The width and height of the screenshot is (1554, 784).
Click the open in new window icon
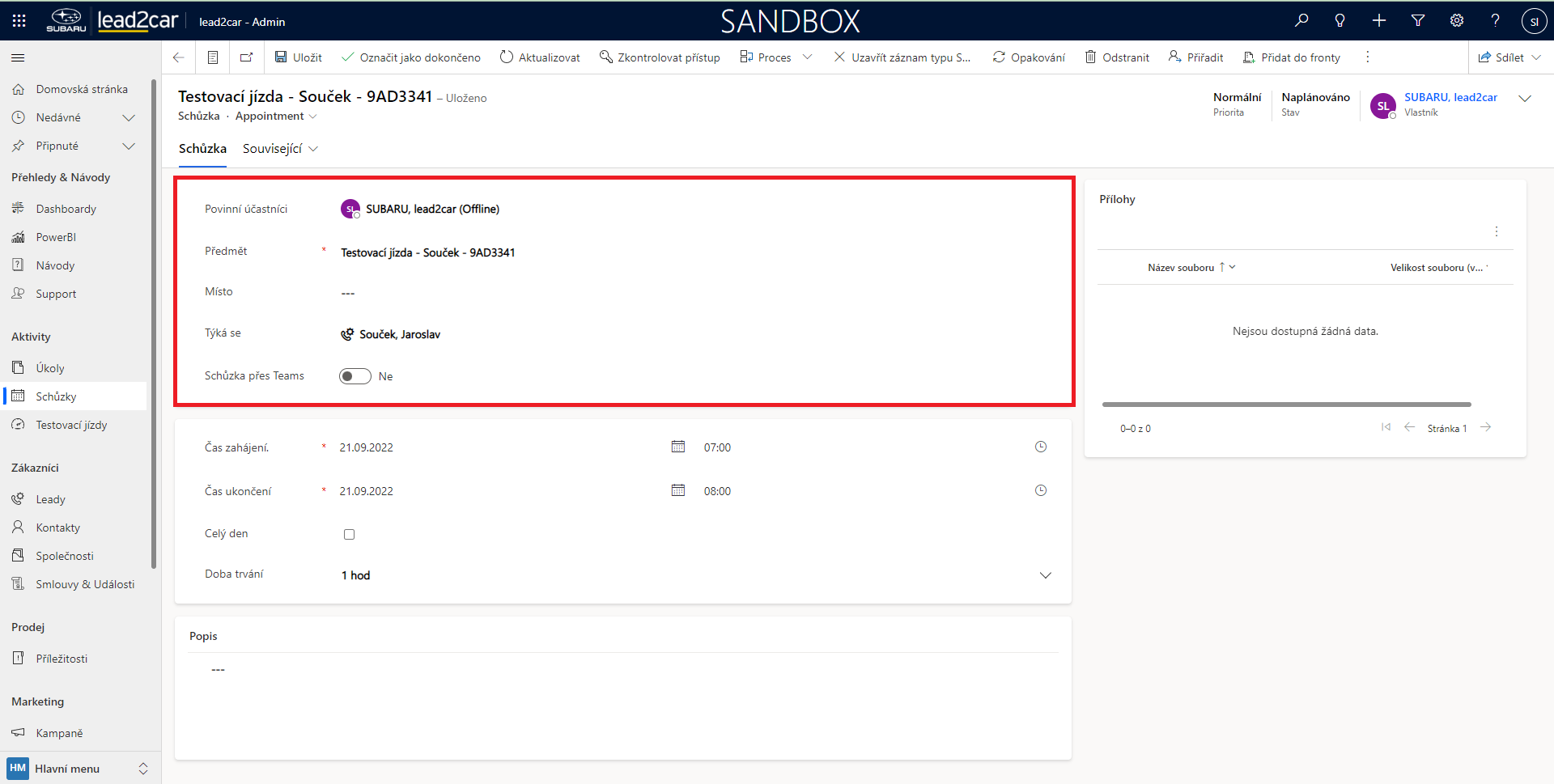click(x=246, y=57)
